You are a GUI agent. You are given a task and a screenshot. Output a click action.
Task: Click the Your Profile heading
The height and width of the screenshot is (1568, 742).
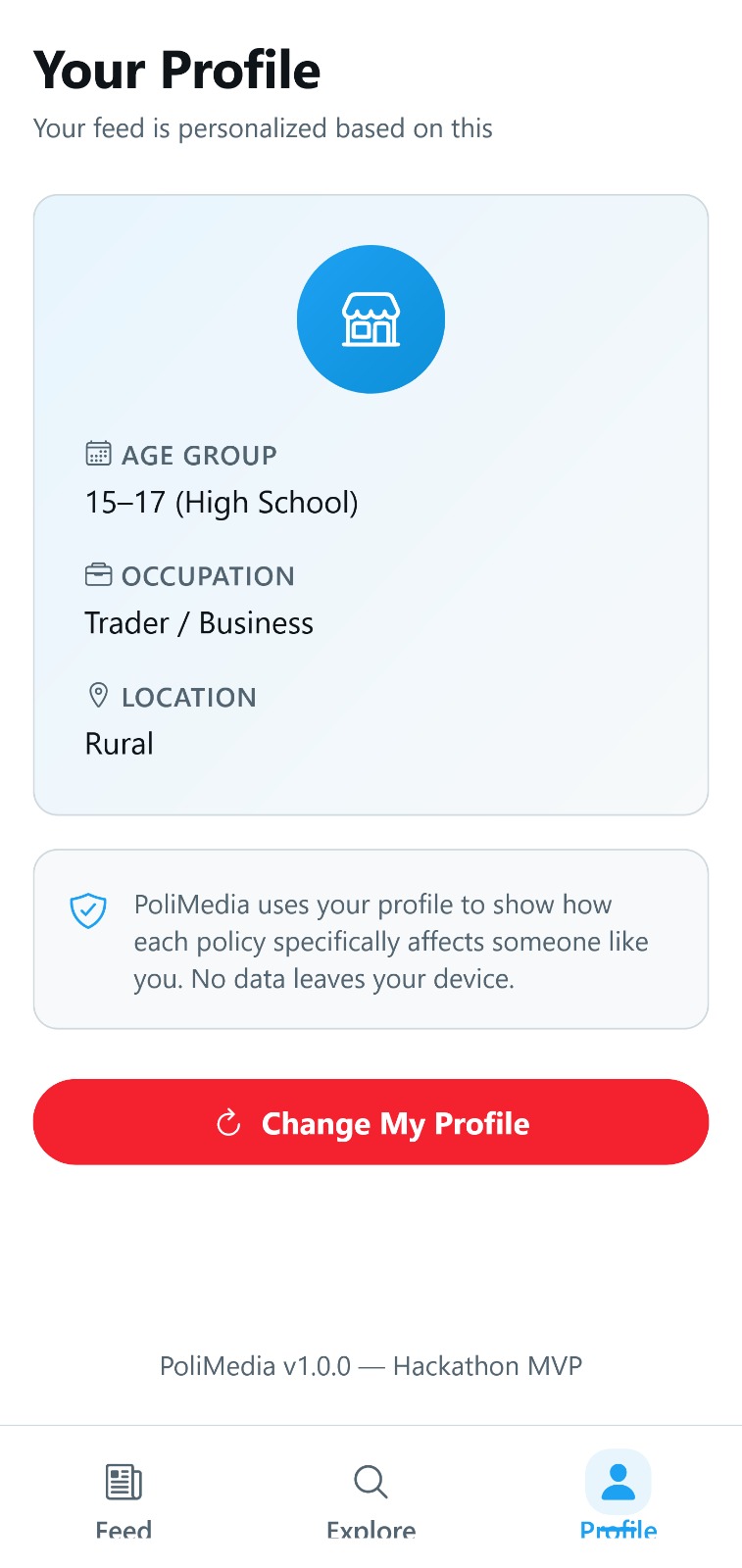pyautogui.click(x=177, y=71)
